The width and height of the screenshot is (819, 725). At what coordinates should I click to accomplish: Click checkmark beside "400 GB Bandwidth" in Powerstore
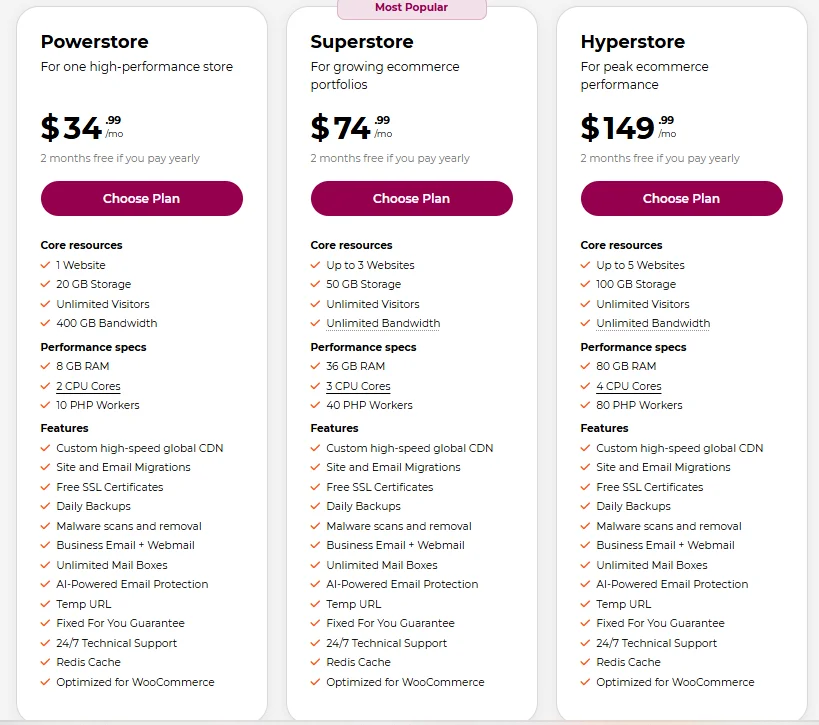[44, 323]
